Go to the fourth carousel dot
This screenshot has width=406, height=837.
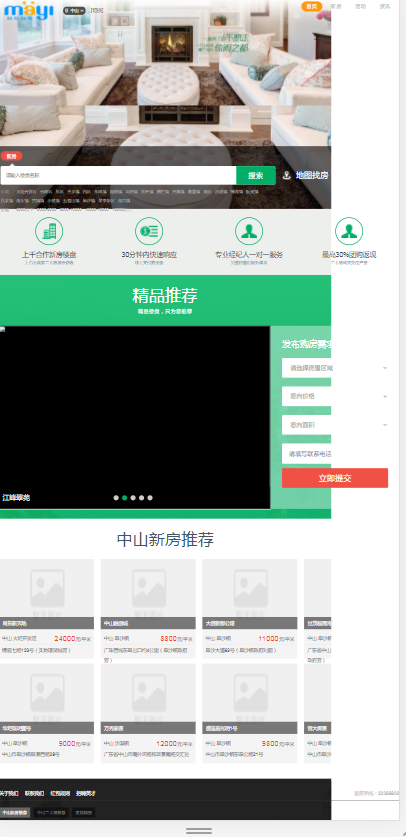coord(141,498)
